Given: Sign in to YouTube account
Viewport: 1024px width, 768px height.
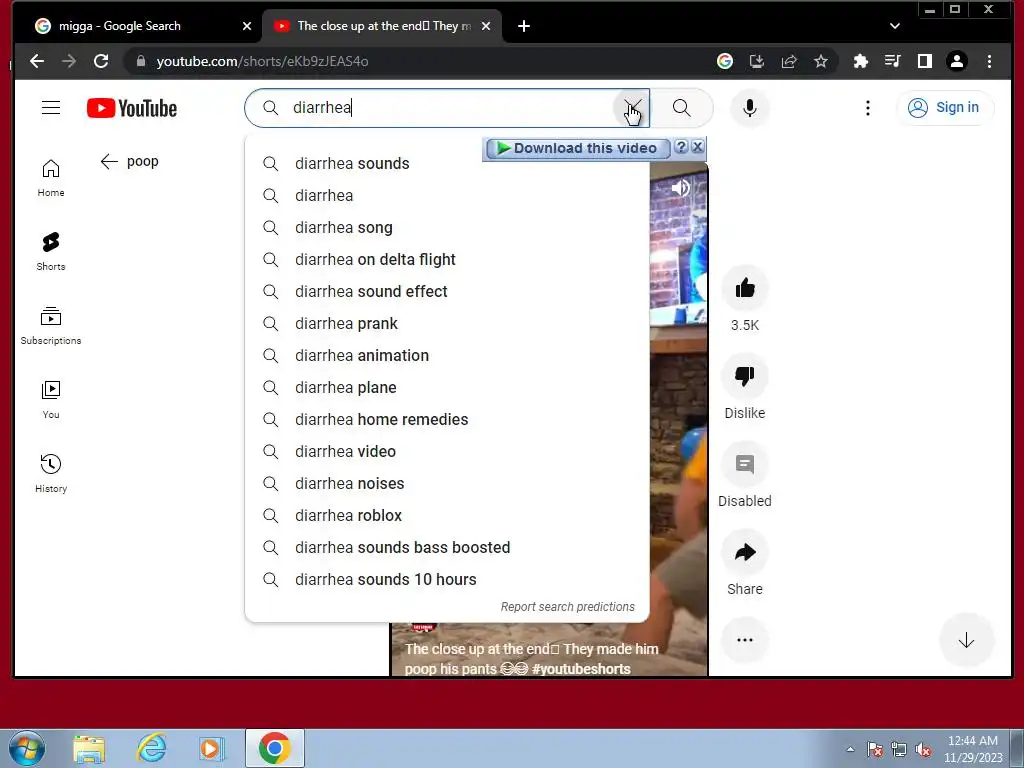Looking at the screenshot, I should coord(945,108).
